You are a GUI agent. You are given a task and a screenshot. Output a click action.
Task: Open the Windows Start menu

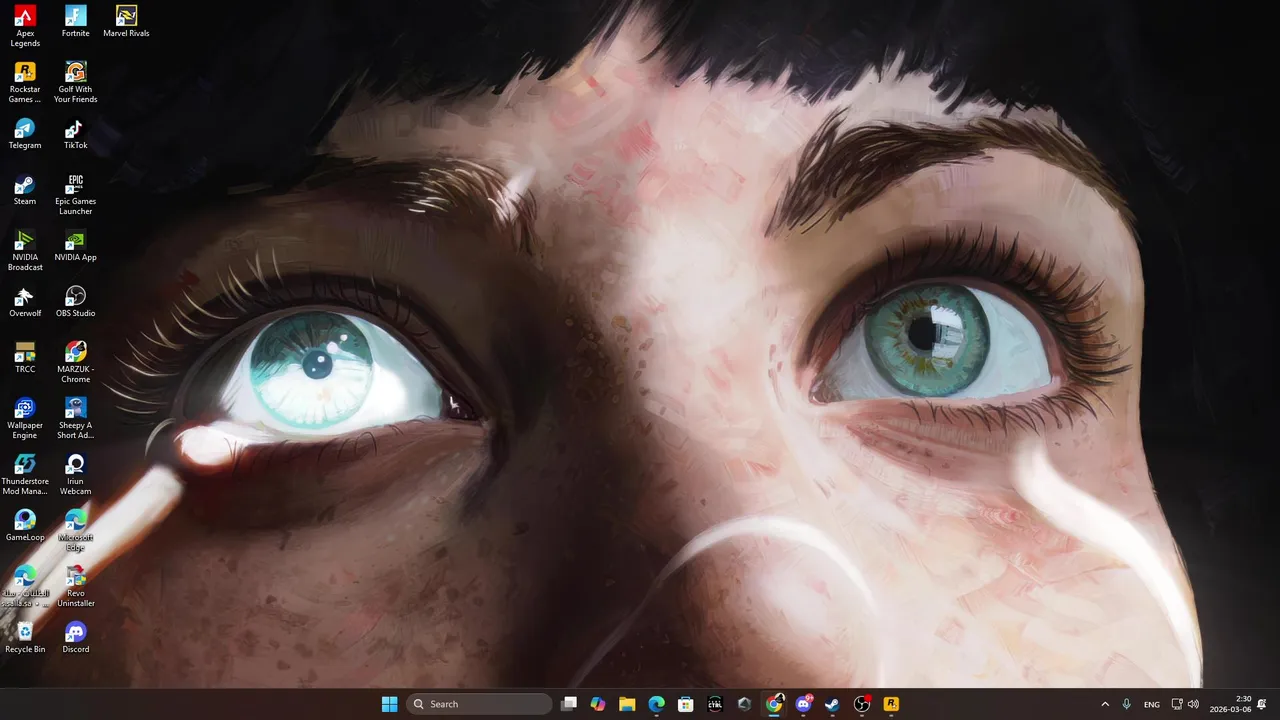[389, 704]
